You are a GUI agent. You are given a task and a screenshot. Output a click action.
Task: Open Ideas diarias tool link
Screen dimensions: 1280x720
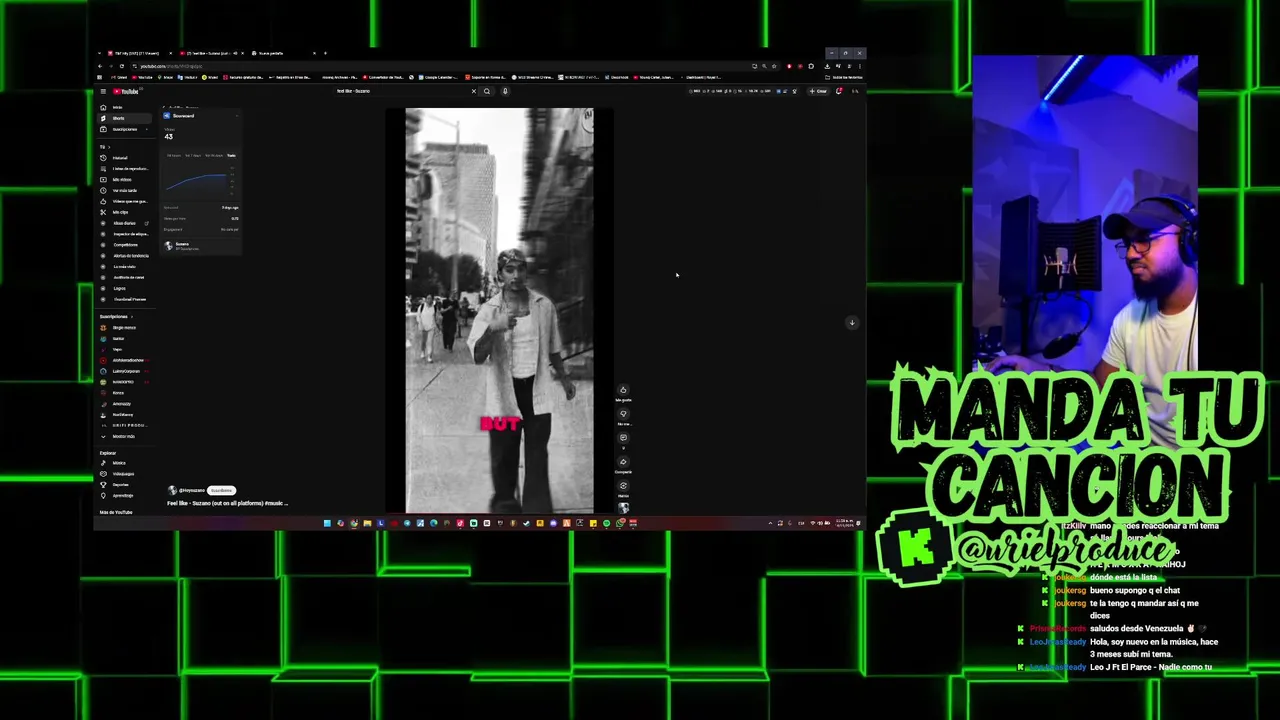tap(124, 223)
